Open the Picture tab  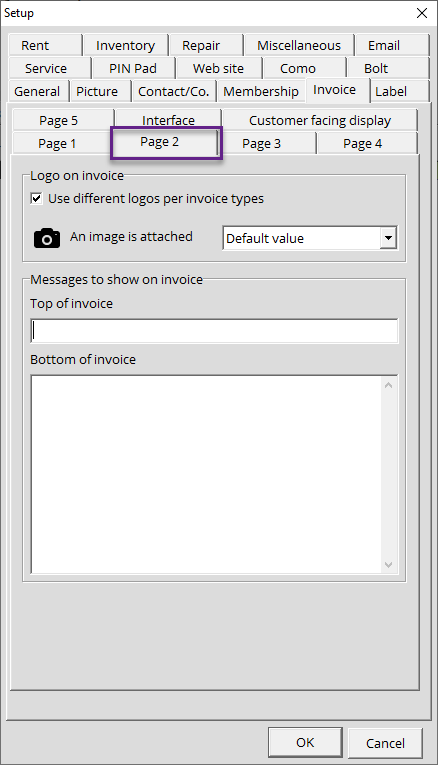tap(100, 91)
